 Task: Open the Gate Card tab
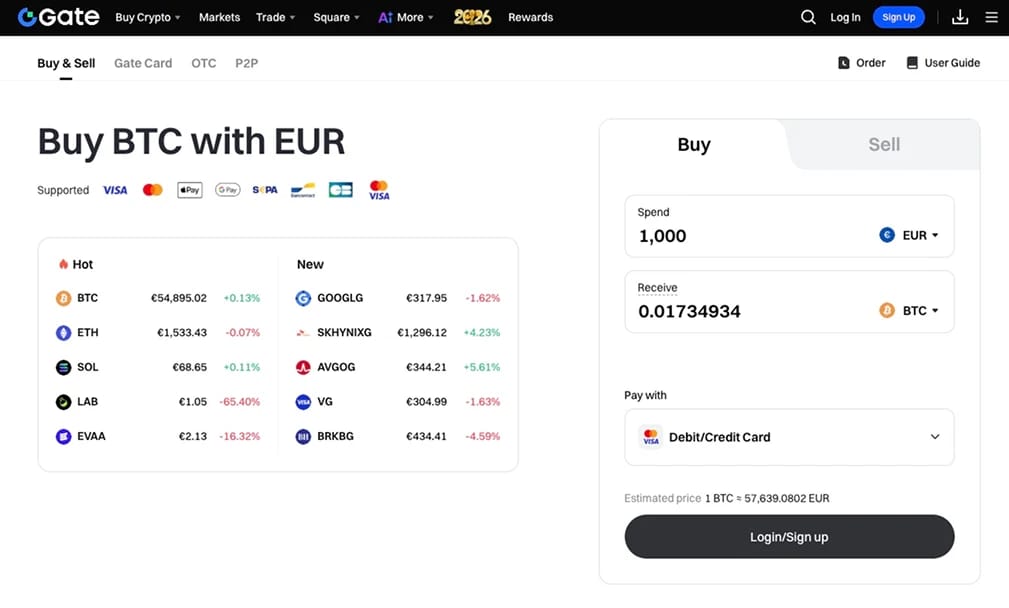pos(143,63)
